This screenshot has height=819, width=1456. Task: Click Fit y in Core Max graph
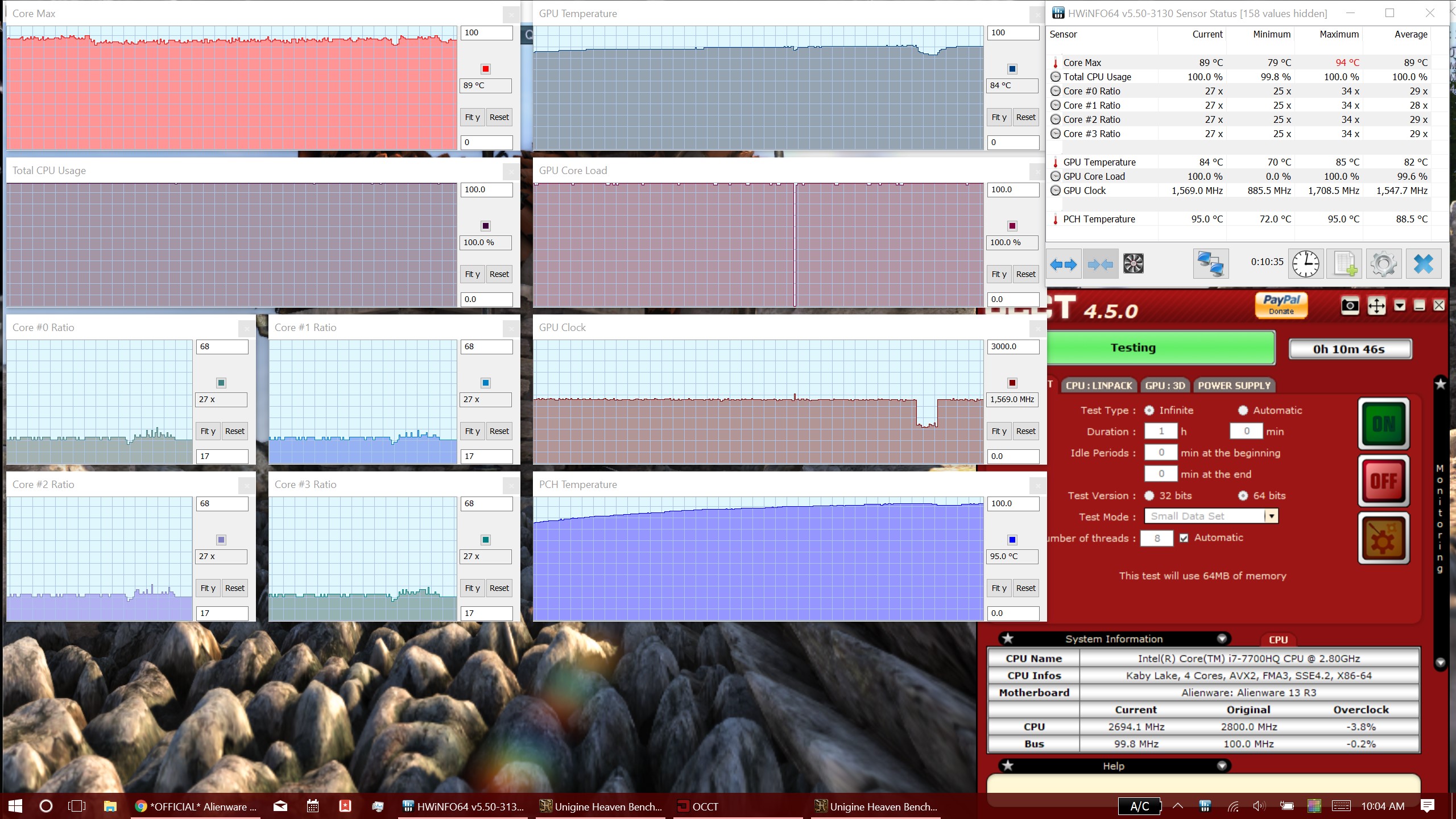coord(472,117)
